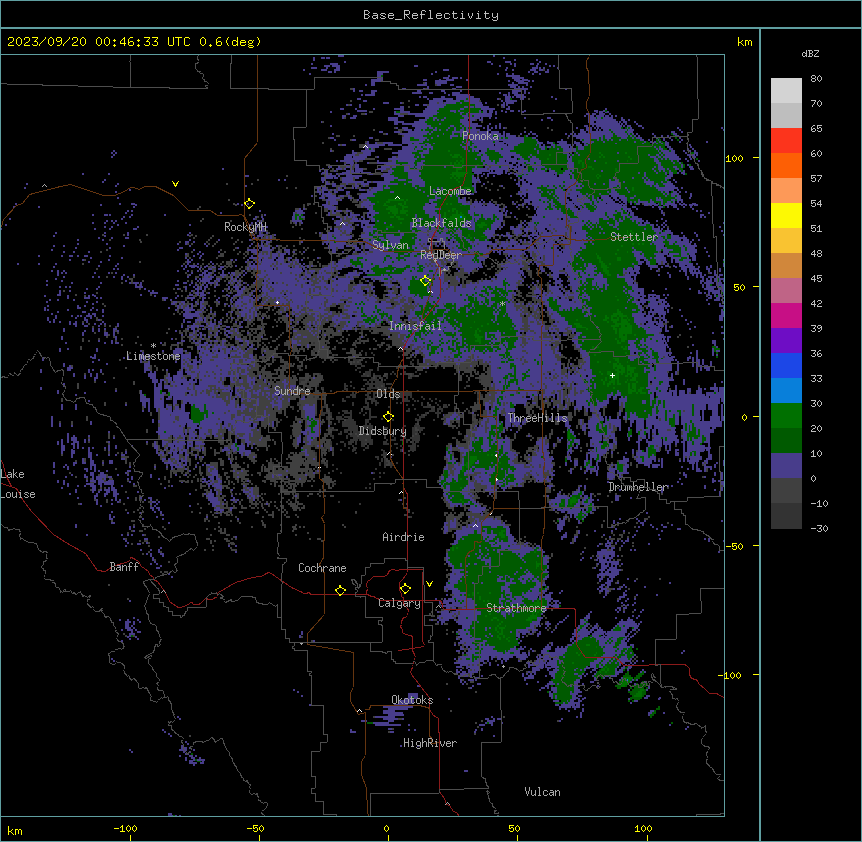Viewport: 862px width, 842px height.
Task: Click the 50 tick on the right axis
Action: (x=739, y=287)
